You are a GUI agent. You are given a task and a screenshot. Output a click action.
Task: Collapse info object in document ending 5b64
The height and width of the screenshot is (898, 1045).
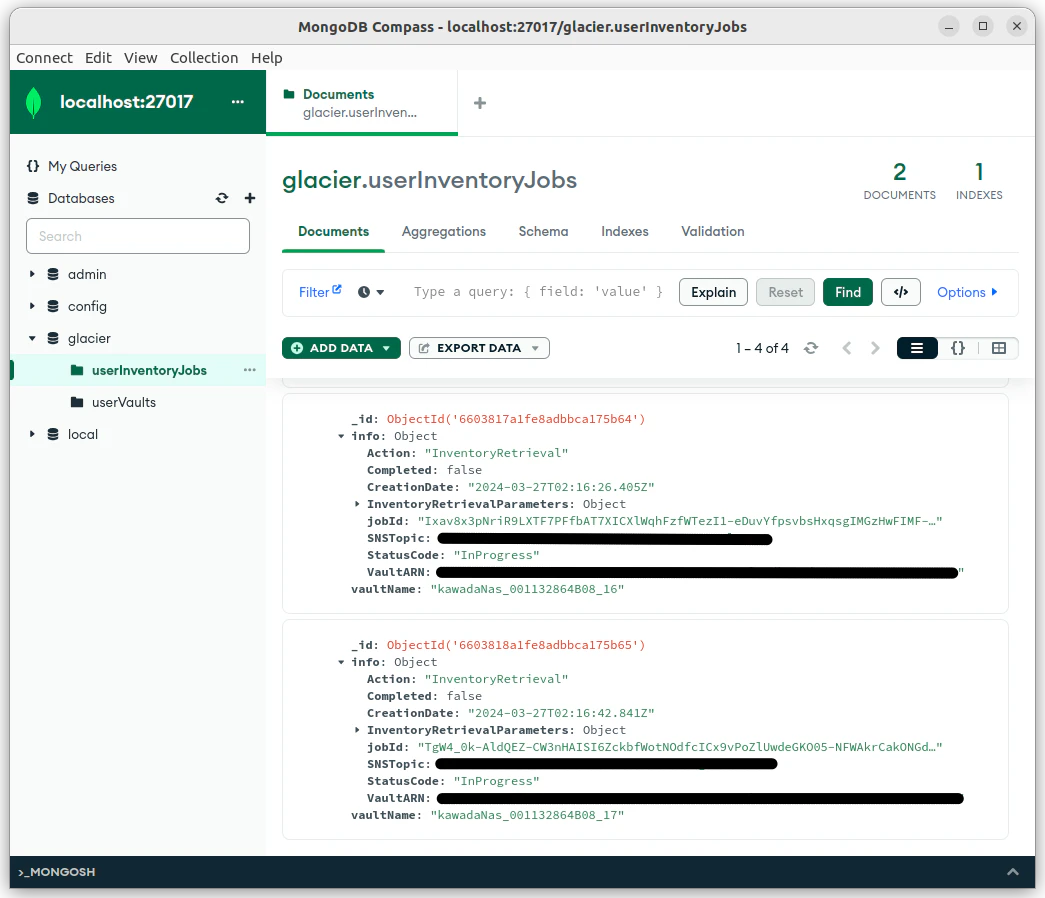pos(341,436)
